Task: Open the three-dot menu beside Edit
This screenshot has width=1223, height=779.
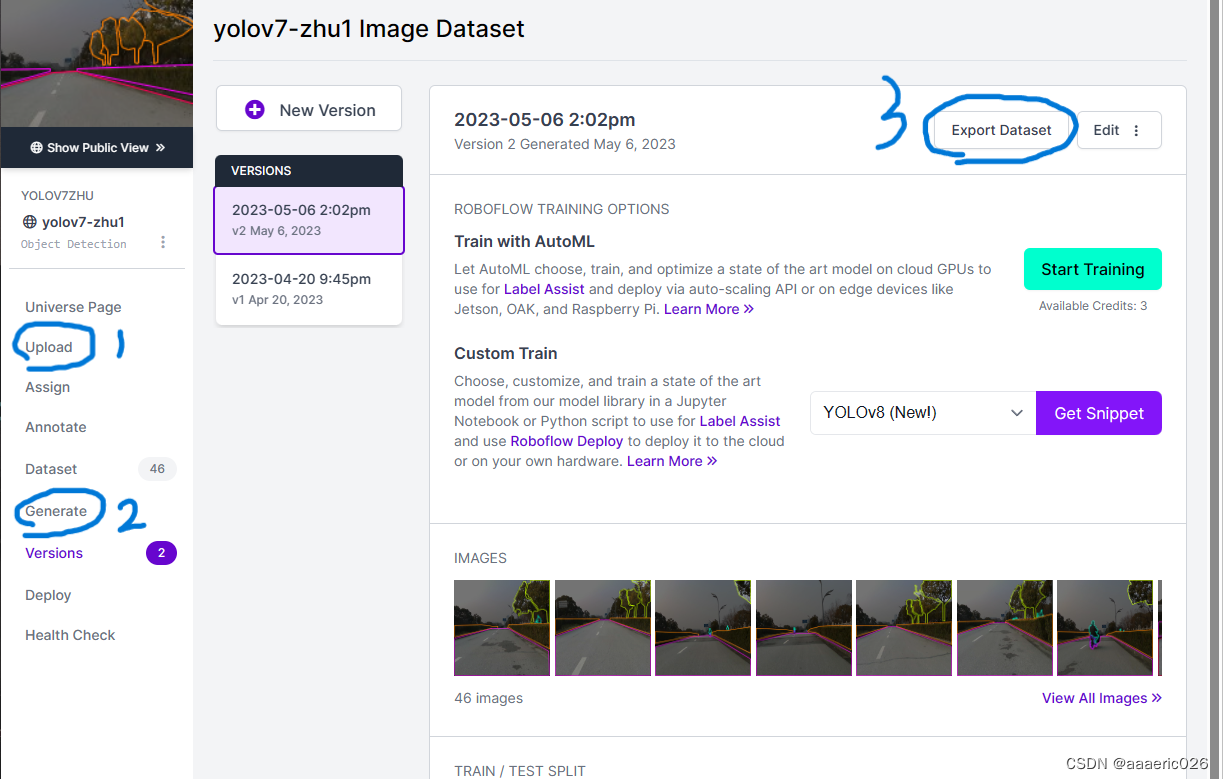Action: [x=1136, y=130]
